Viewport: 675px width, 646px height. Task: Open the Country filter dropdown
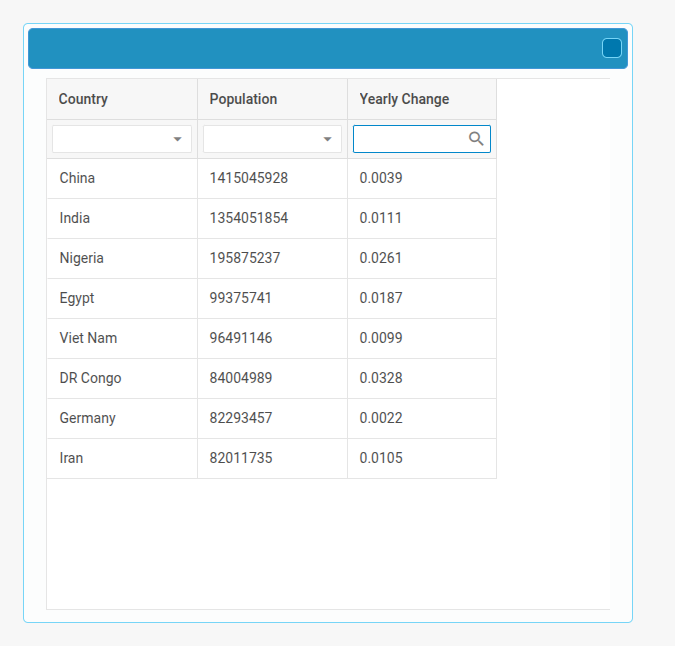(x=178, y=139)
